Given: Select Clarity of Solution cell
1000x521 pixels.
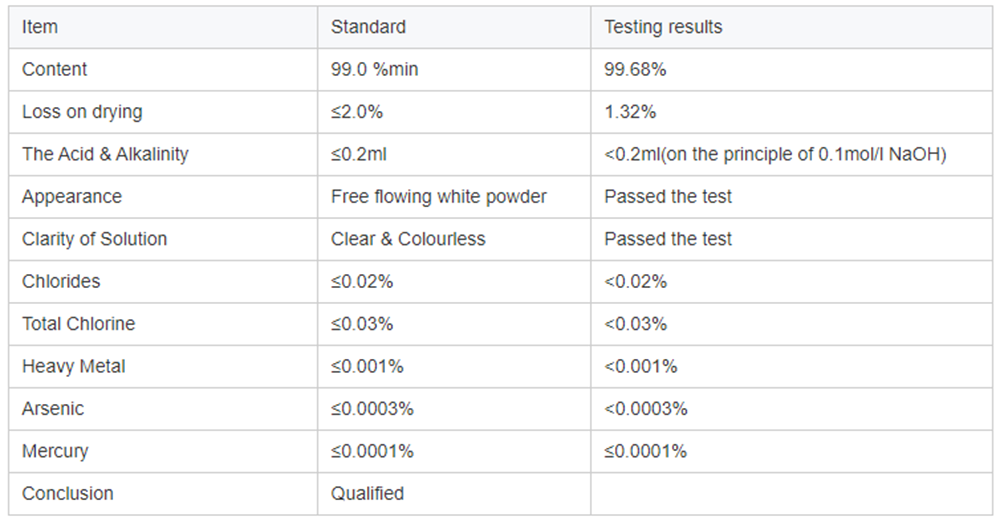Looking at the screenshot, I should tap(163, 239).
